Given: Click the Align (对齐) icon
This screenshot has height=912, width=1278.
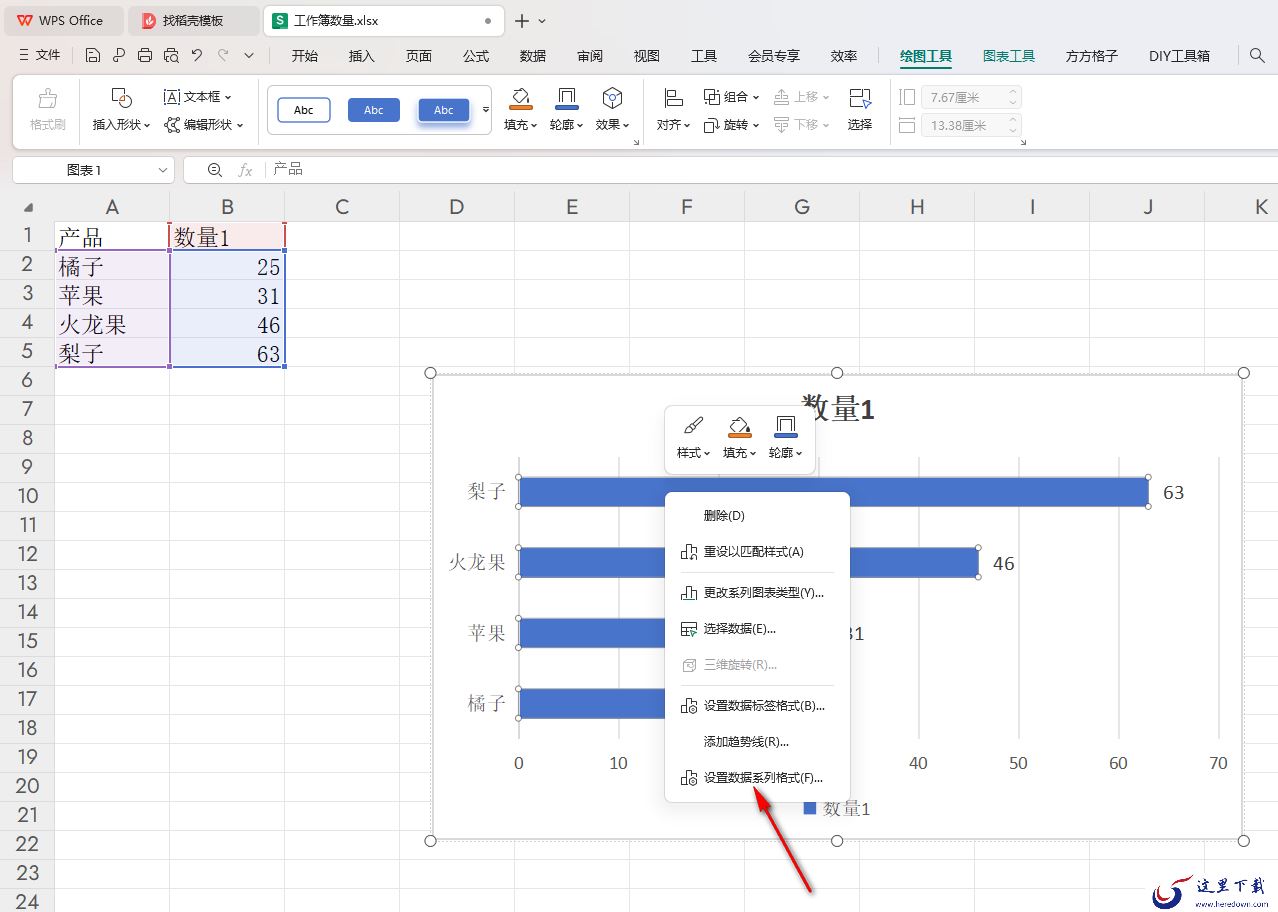Looking at the screenshot, I should [x=673, y=98].
